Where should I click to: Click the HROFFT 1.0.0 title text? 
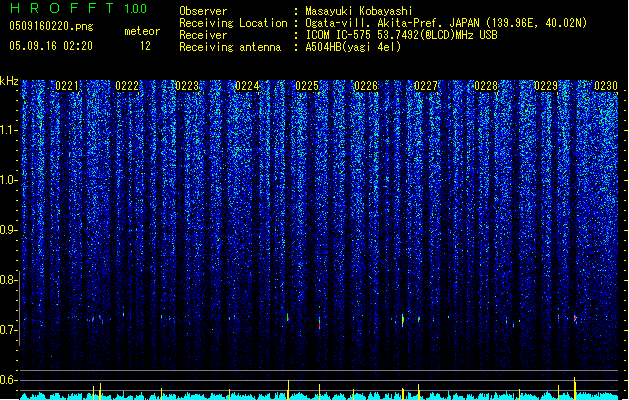tap(79, 8)
